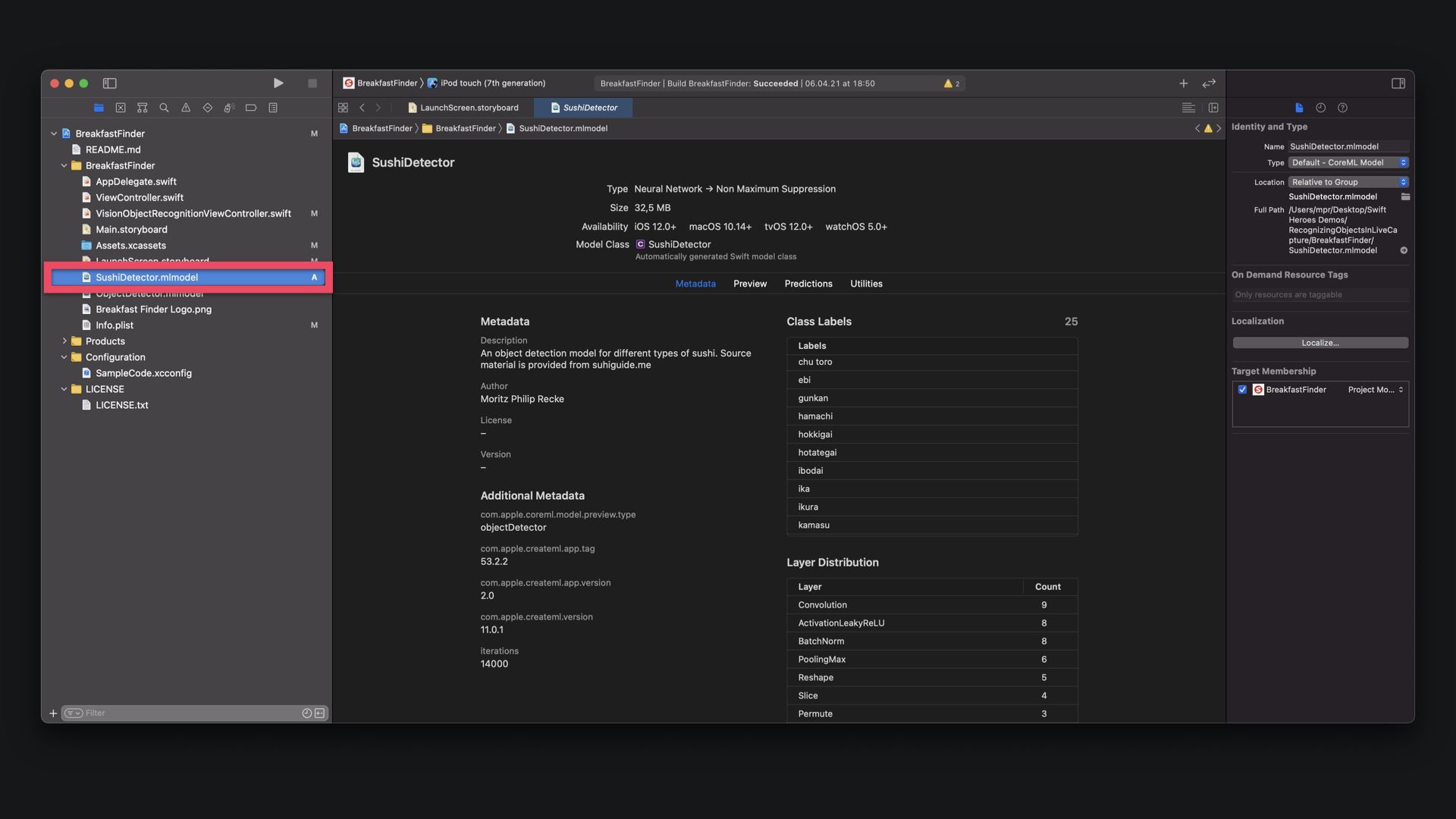Select VisionObjectRecognitionViewController.swift in the file tree
This screenshot has width=1456, height=819.
click(193, 214)
